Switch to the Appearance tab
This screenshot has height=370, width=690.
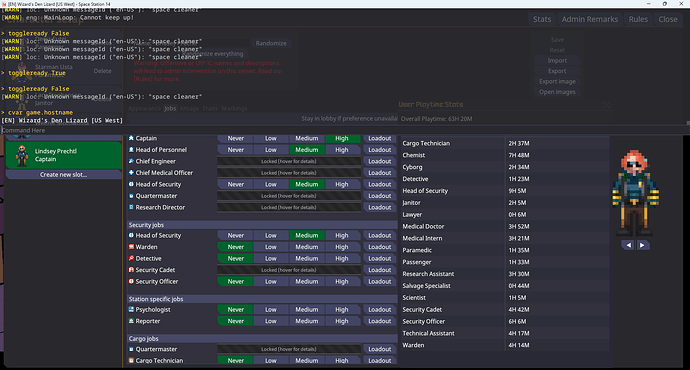tap(144, 108)
